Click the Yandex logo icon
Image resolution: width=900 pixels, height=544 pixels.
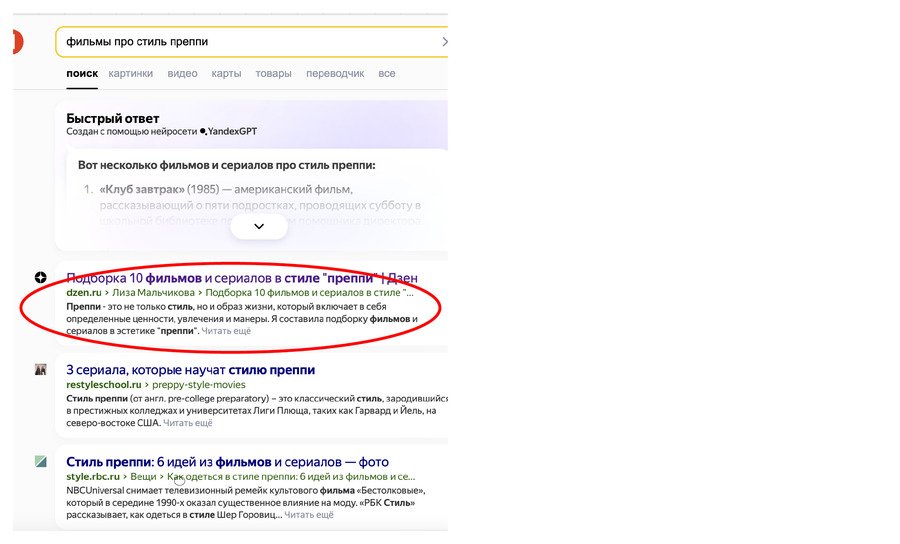coord(18,42)
